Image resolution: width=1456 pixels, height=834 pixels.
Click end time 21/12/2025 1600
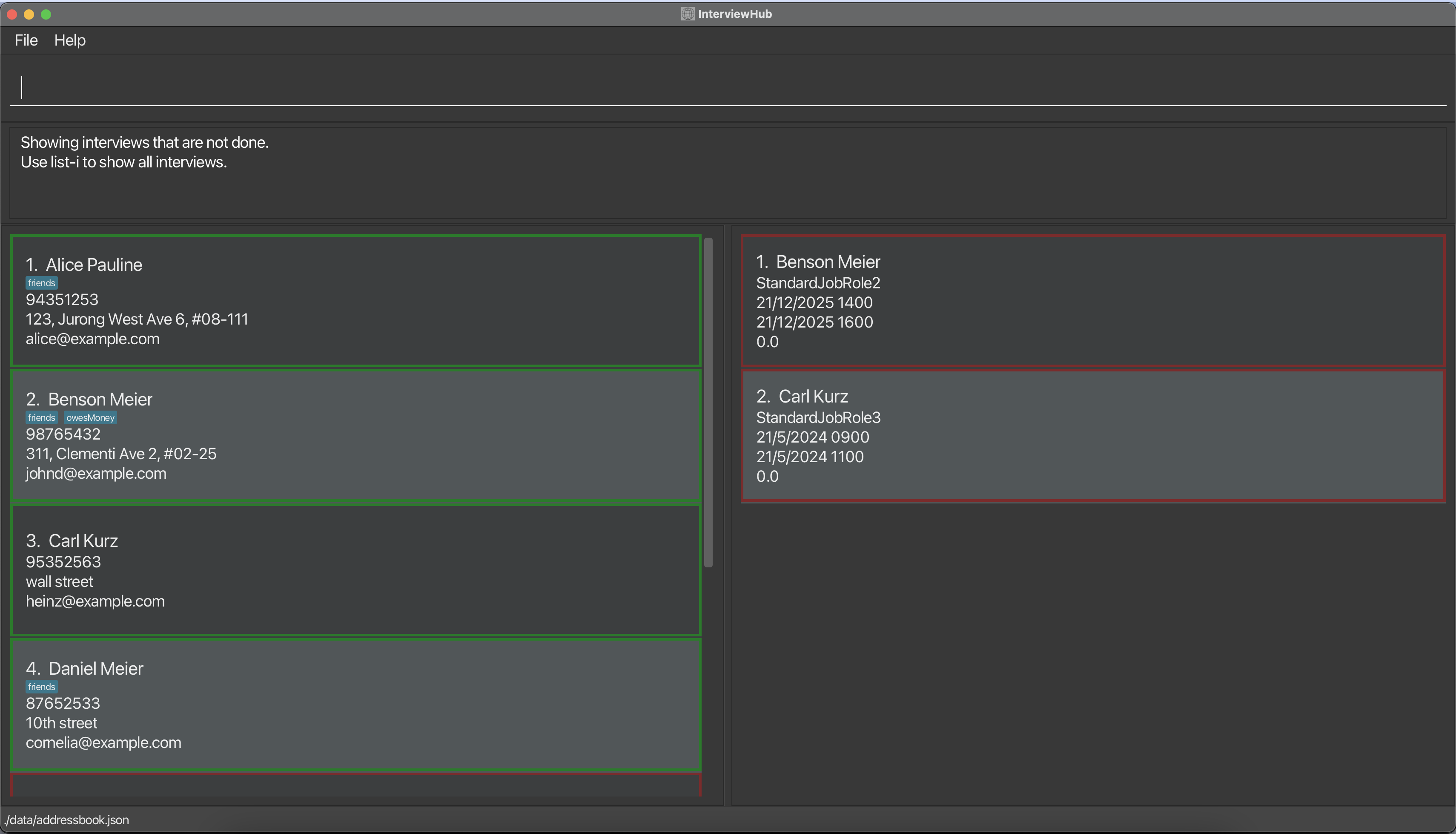click(x=814, y=322)
